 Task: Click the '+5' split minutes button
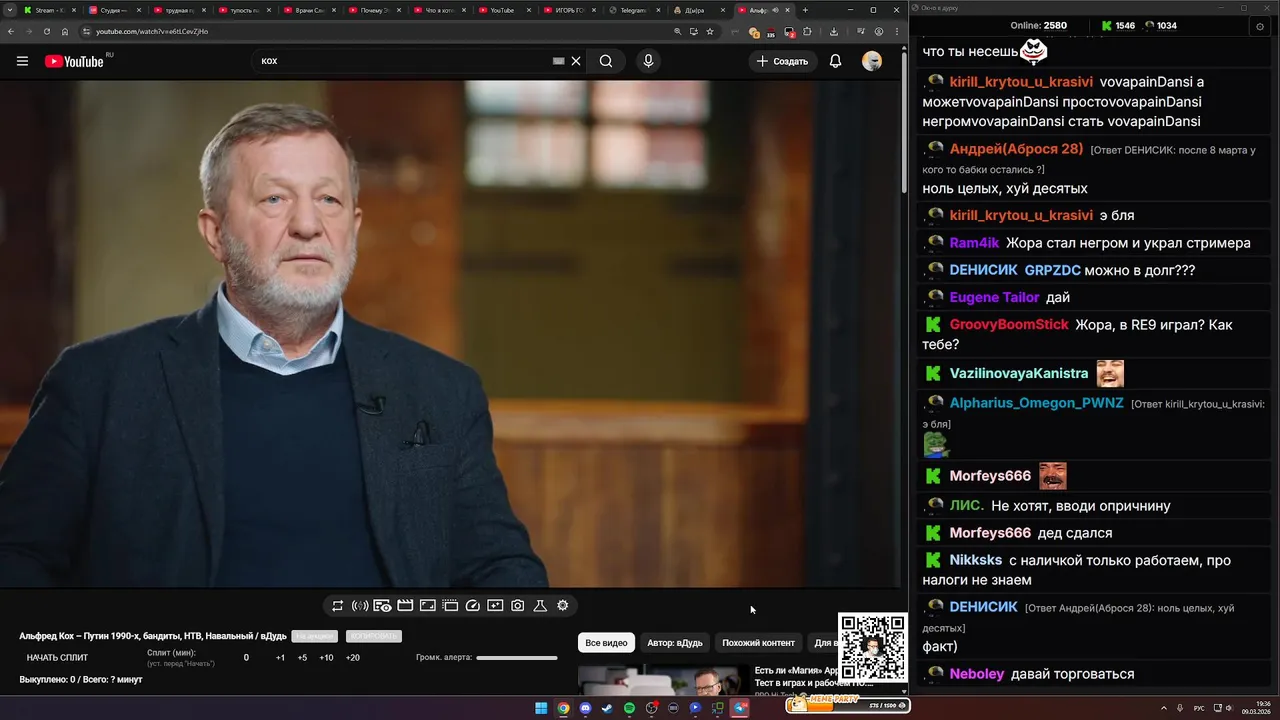pyautogui.click(x=302, y=658)
